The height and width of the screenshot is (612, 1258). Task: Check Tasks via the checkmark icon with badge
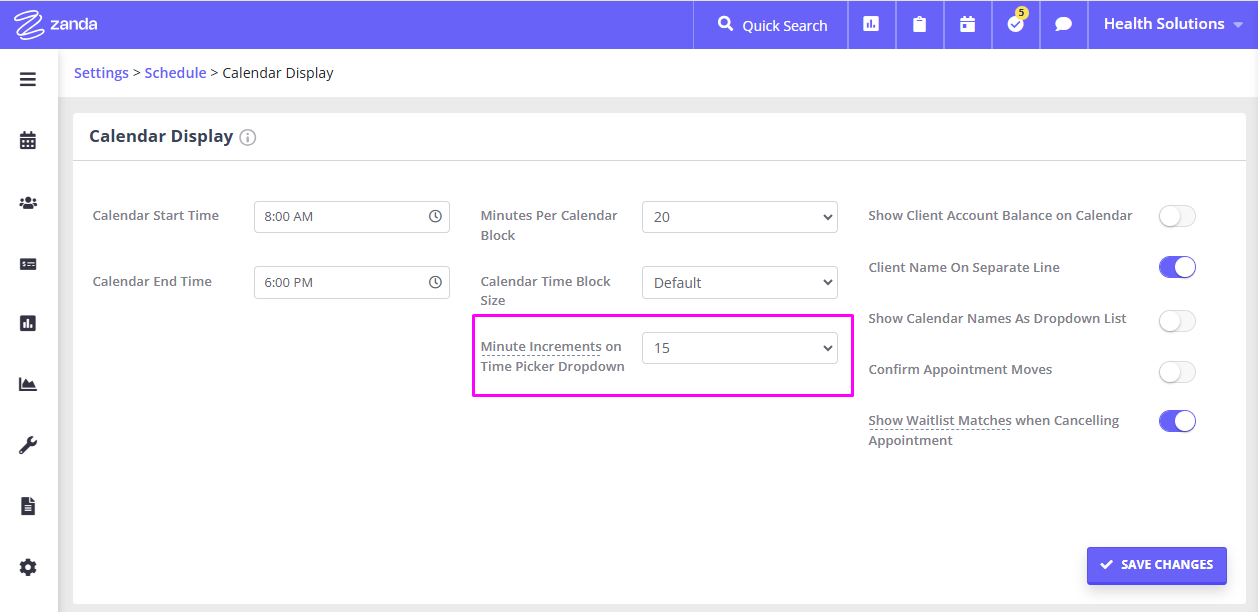click(x=1014, y=25)
